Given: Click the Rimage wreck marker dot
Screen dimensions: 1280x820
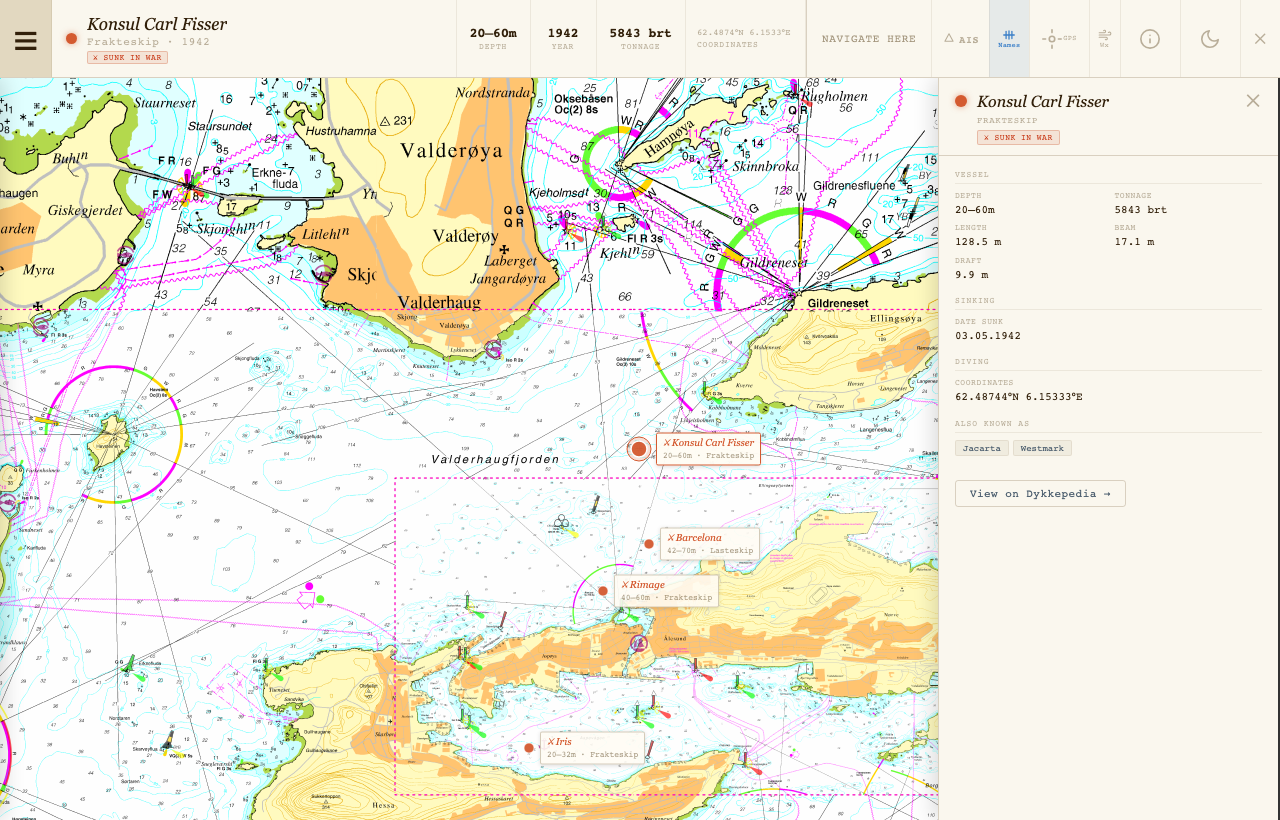Looking at the screenshot, I should click(603, 591).
